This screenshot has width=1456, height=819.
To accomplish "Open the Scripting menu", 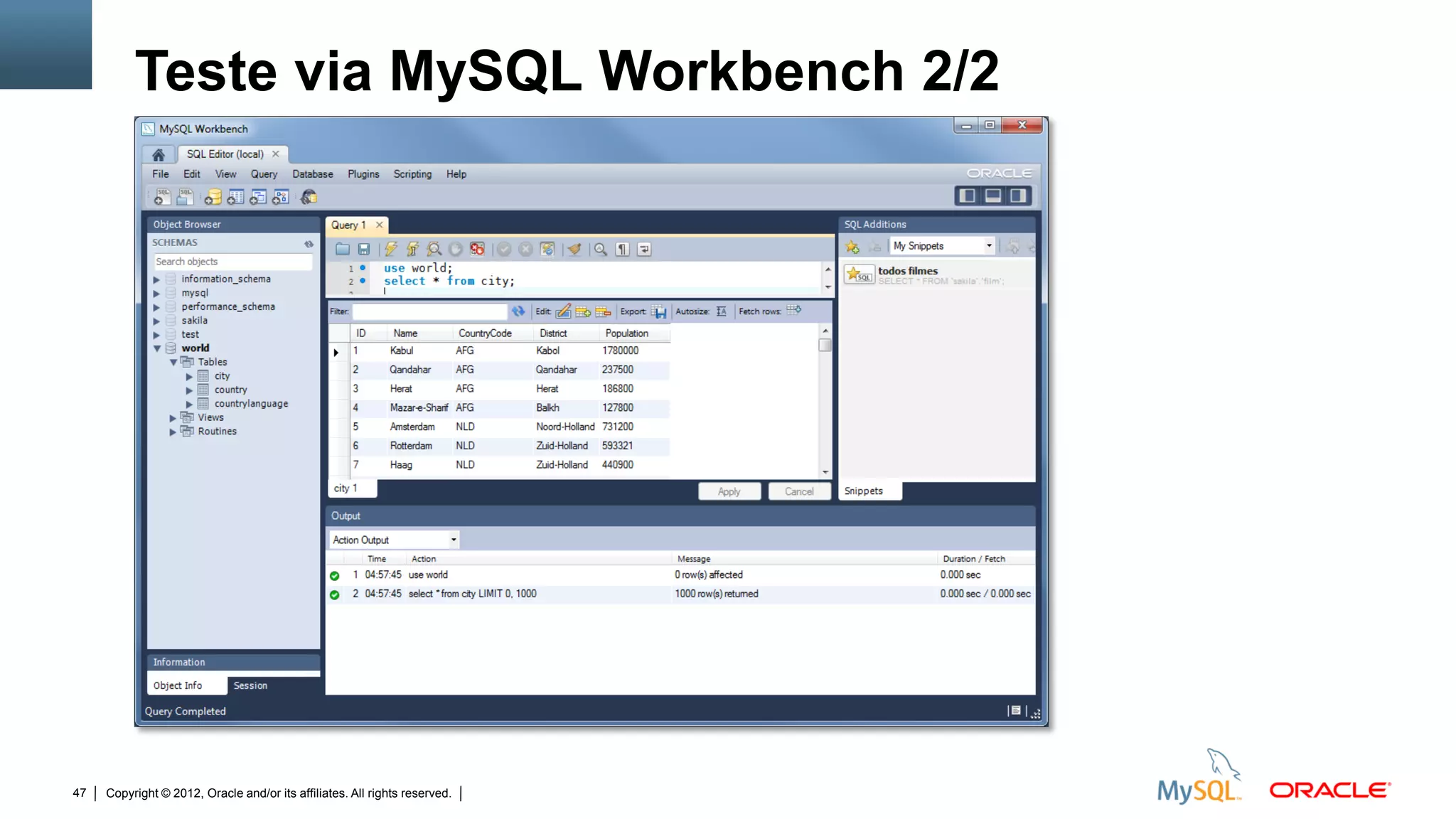I will point(412,174).
